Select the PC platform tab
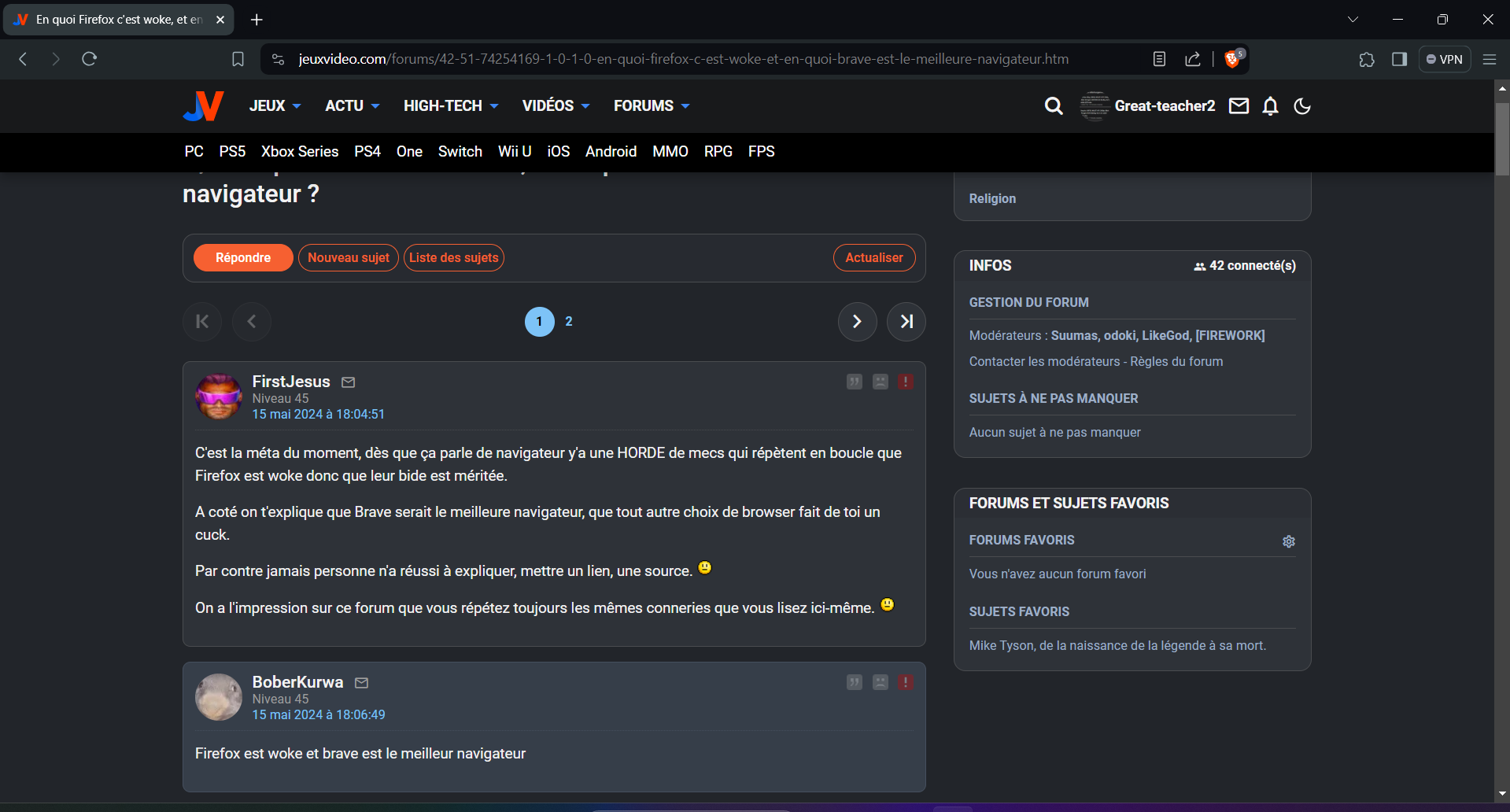This screenshot has height=812, width=1510. point(194,151)
